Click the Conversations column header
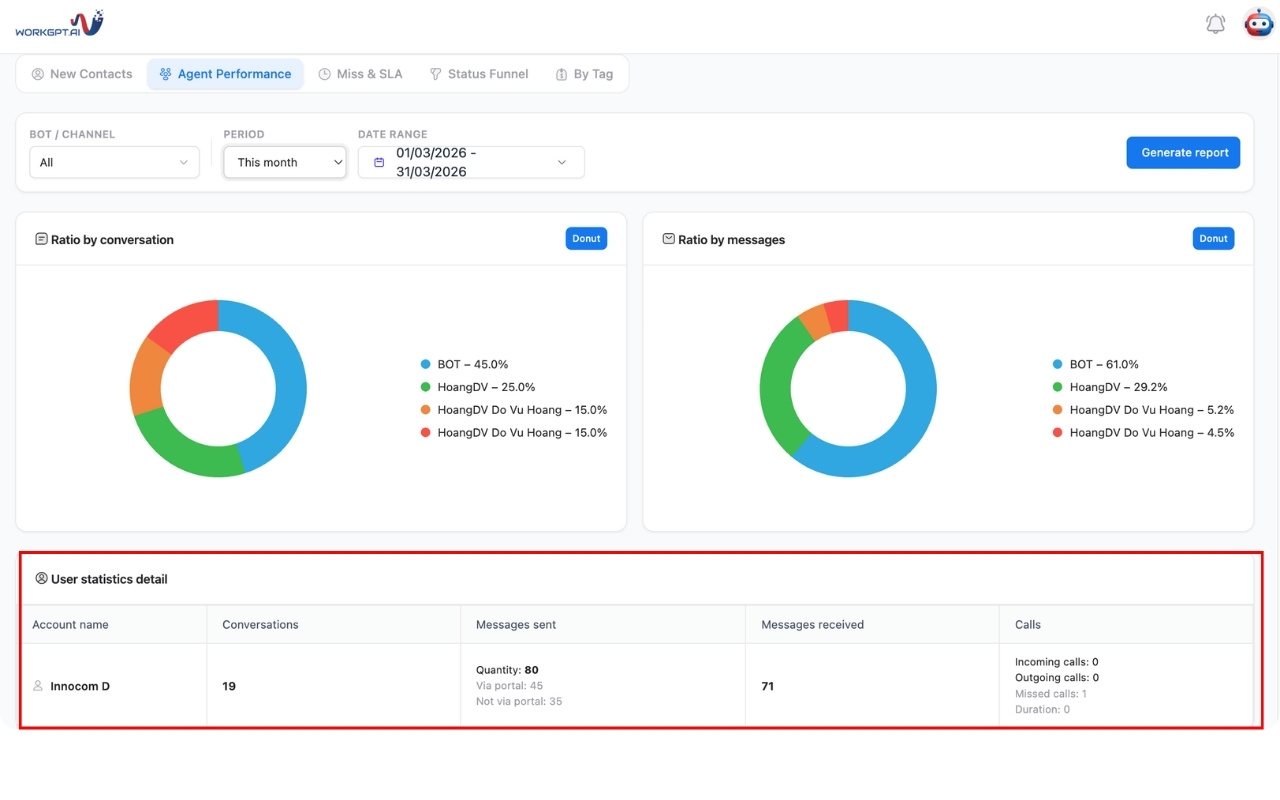The height and width of the screenshot is (800, 1280). pyautogui.click(x=260, y=624)
